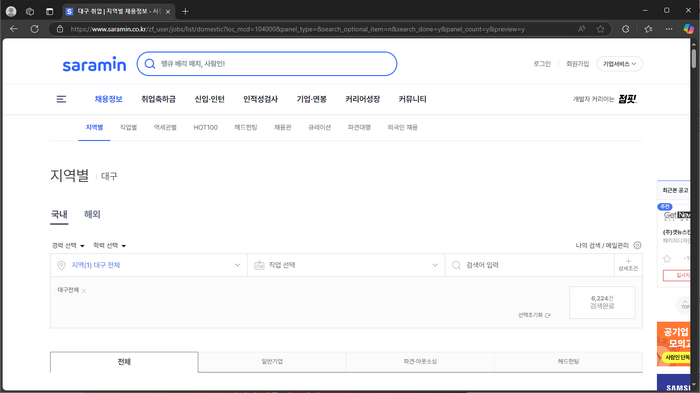This screenshot has width=700, height=393.
Task: Open tab actions menu icon
Action: (x=50, y=12)
